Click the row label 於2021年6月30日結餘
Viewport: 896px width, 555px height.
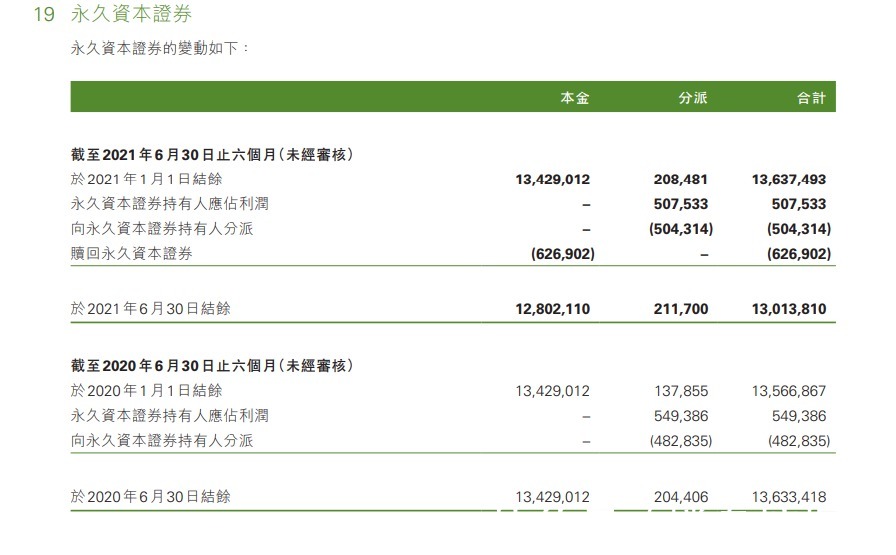point(151,309)
